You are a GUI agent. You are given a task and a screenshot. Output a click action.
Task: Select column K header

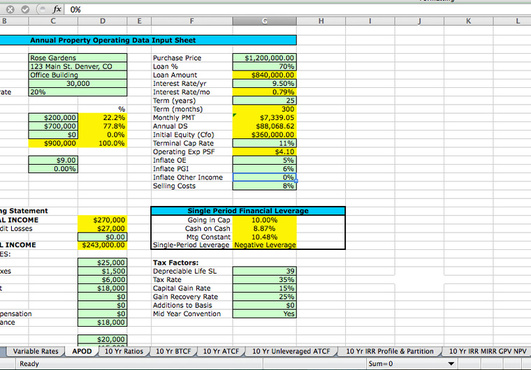(469, 21)
